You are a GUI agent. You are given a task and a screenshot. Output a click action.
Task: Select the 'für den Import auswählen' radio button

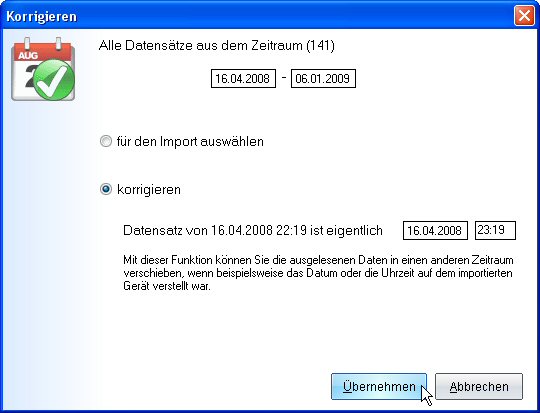tap(106, 141)
